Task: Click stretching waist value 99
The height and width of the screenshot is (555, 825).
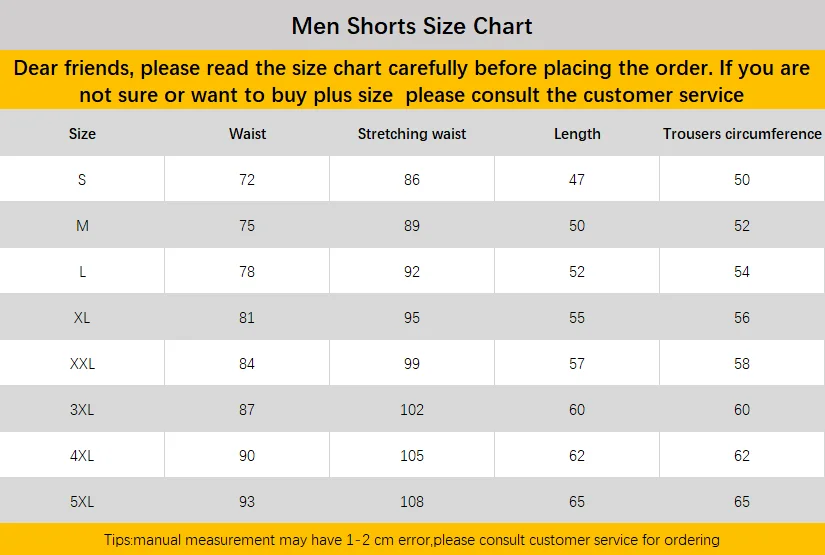Action: (x=412, y=364)
